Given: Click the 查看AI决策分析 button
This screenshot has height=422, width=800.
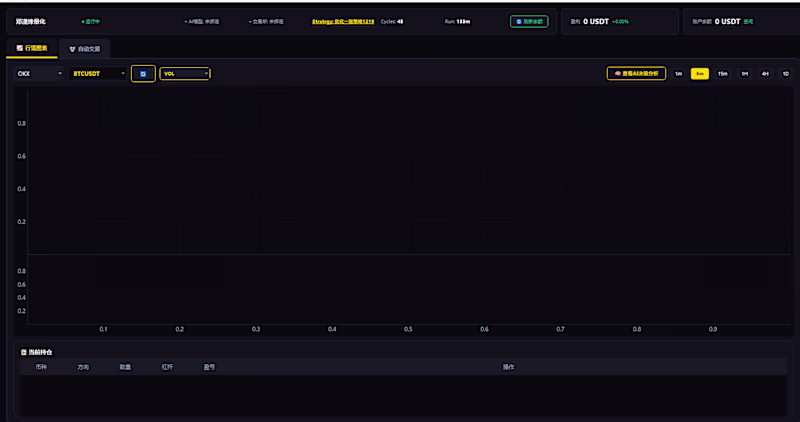Looking at the screenshot, I should pos(636,73).
